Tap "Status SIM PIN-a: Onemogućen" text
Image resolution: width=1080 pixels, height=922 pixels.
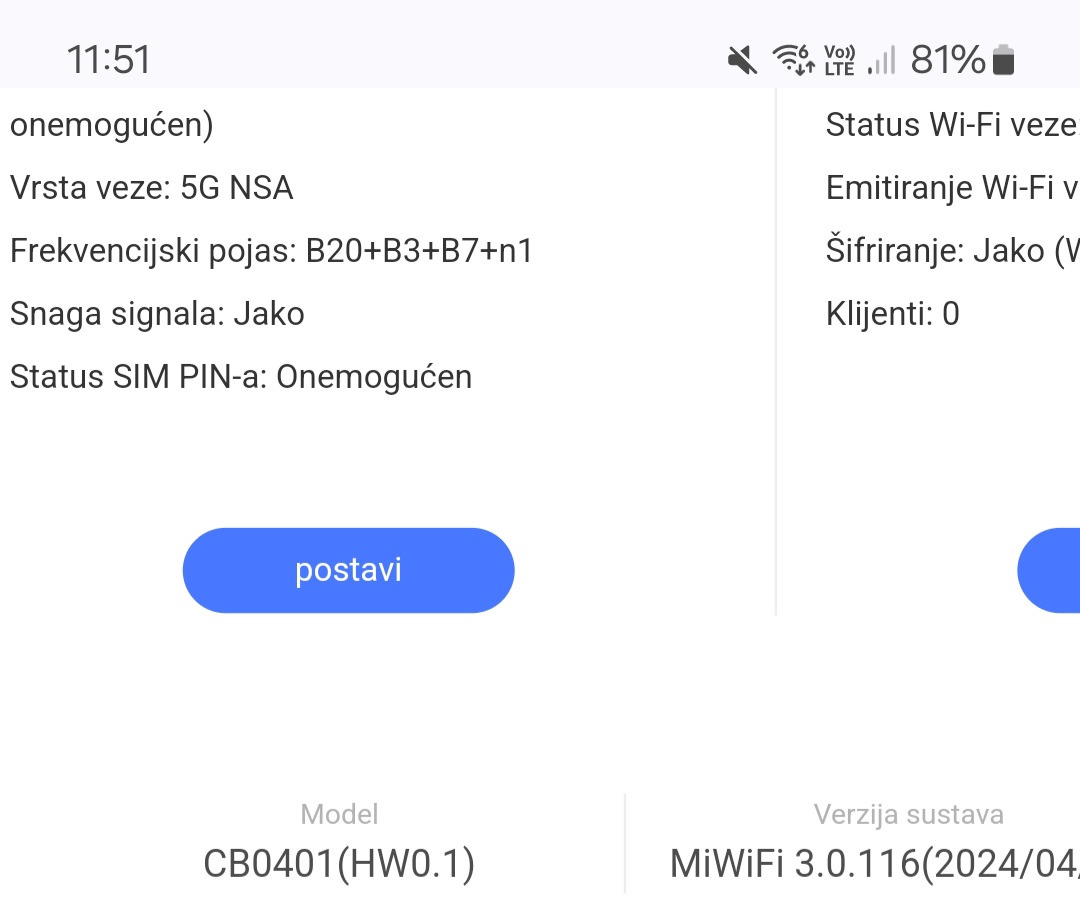point(241,377)
